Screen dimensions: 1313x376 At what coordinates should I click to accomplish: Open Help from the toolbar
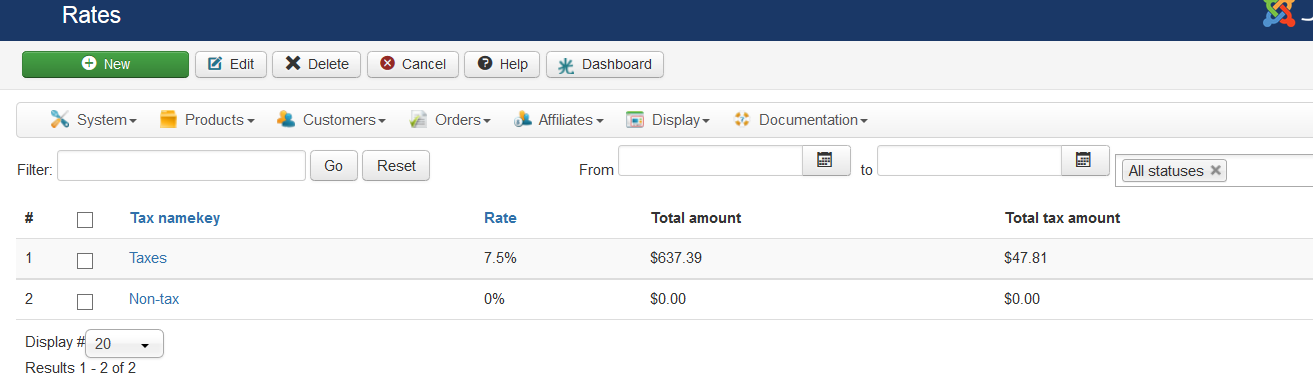pyautogui.click(x=502, y=64)
